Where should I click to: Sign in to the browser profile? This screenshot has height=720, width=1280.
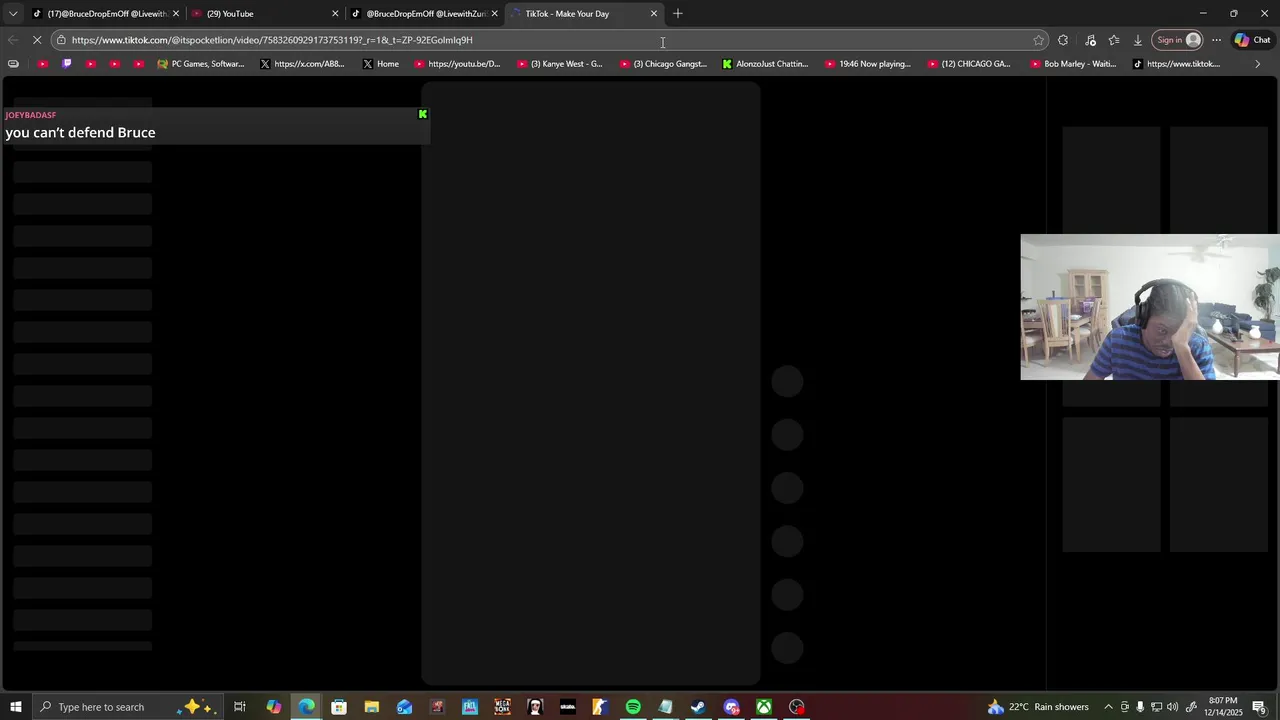pyautogui.click(x=1178, y=40)
